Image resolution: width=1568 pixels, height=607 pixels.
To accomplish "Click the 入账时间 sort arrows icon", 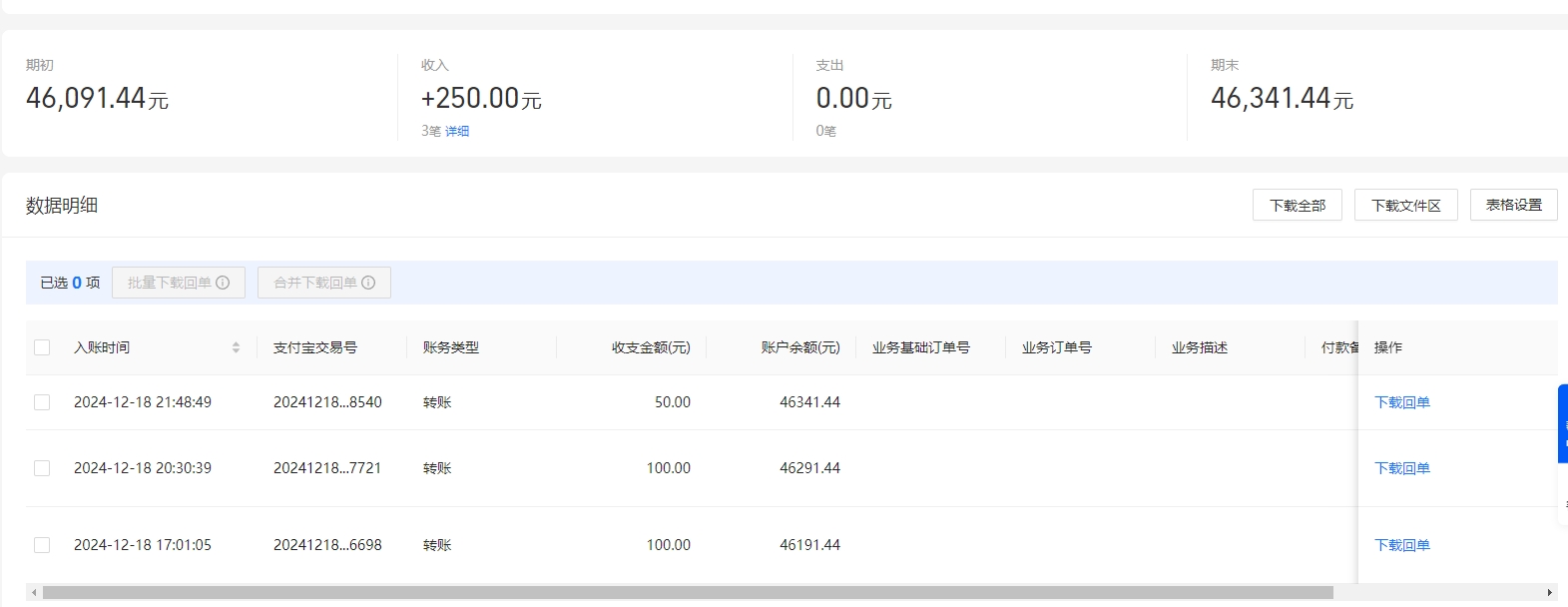I will pyautogui.click(x=236, y=347).
